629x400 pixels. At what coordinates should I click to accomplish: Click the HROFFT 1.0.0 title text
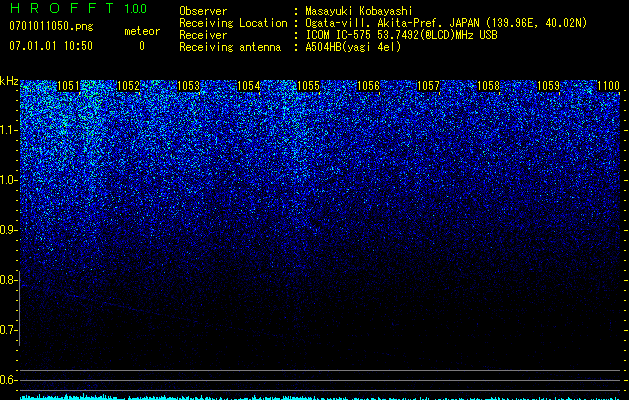(78, 8)
